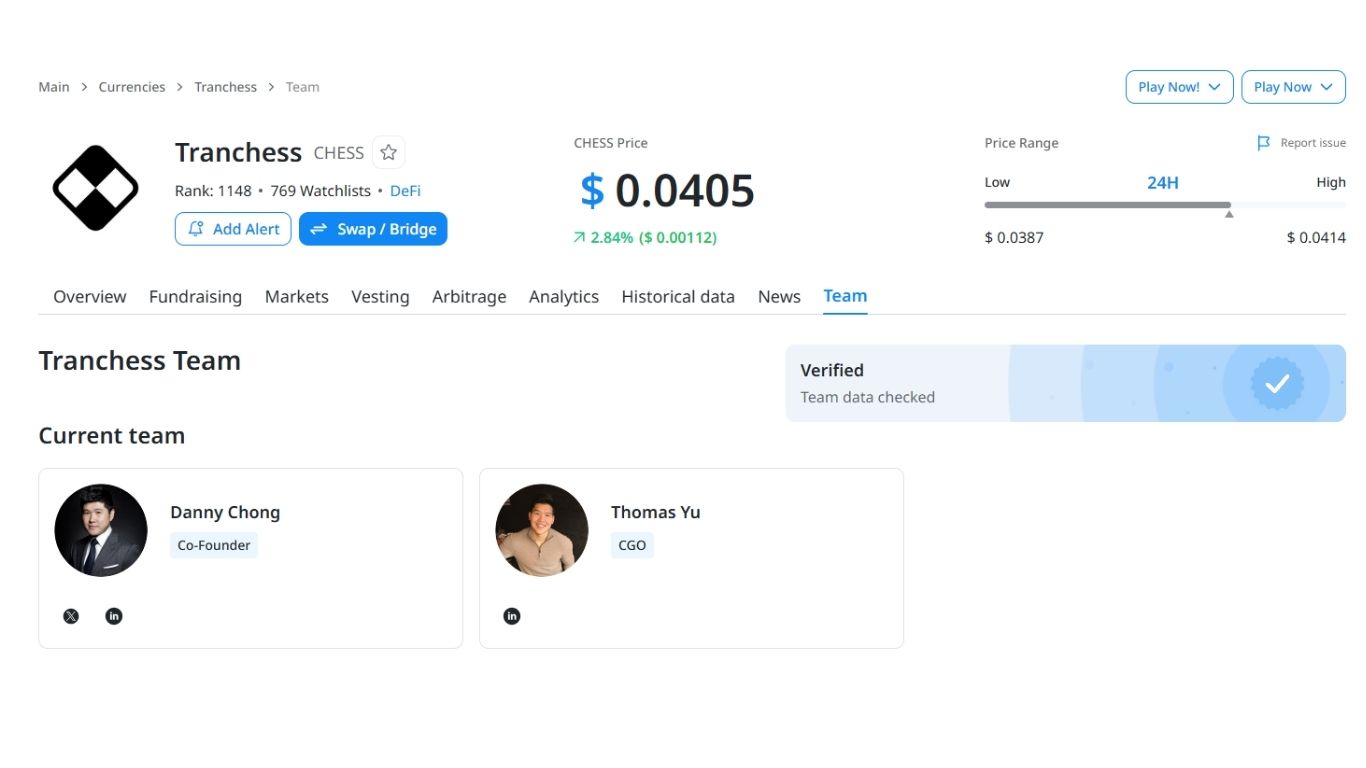Expand the Play Now dropdown on far right
The width and height of the screenshot is (1366, 768).
tap(1293, 87)
